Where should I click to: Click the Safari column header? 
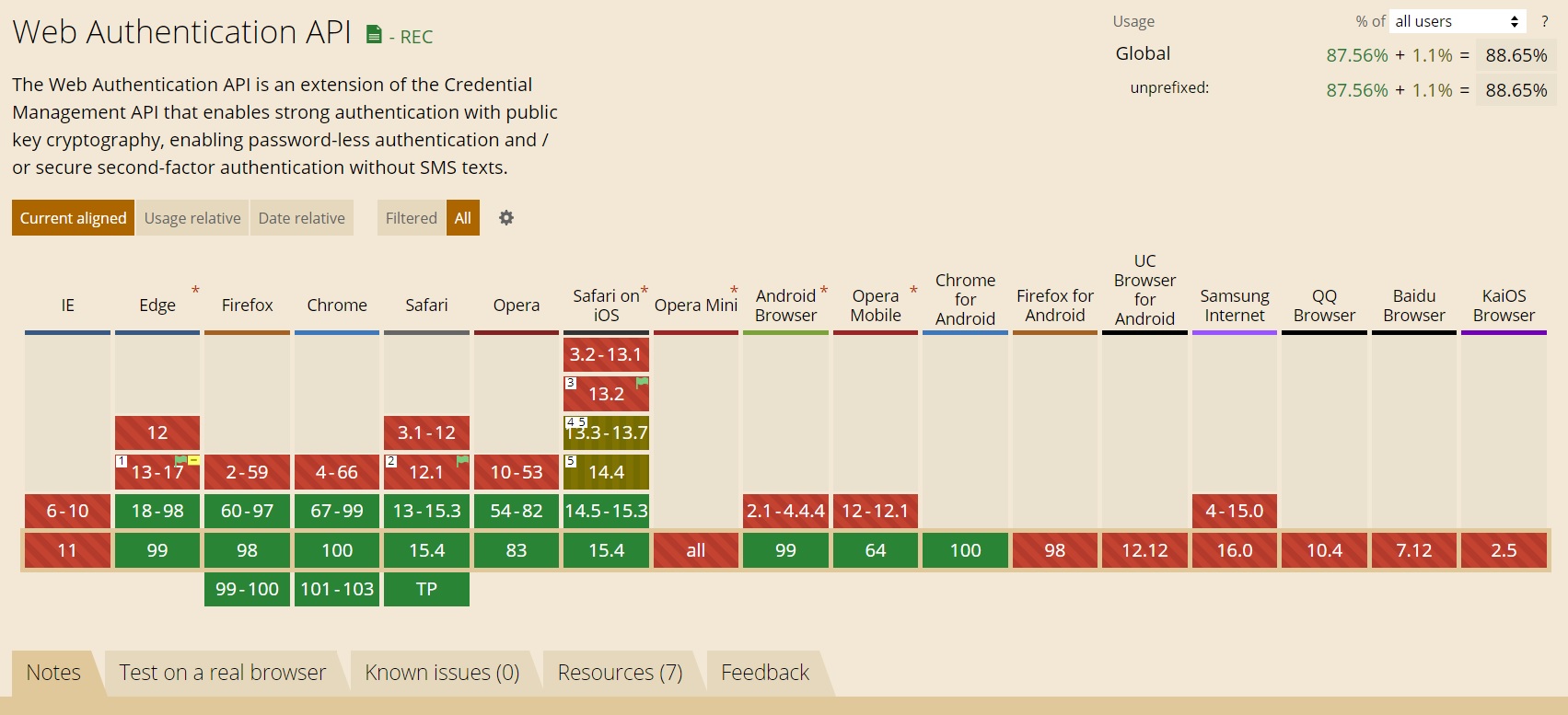tap(426, 305)
